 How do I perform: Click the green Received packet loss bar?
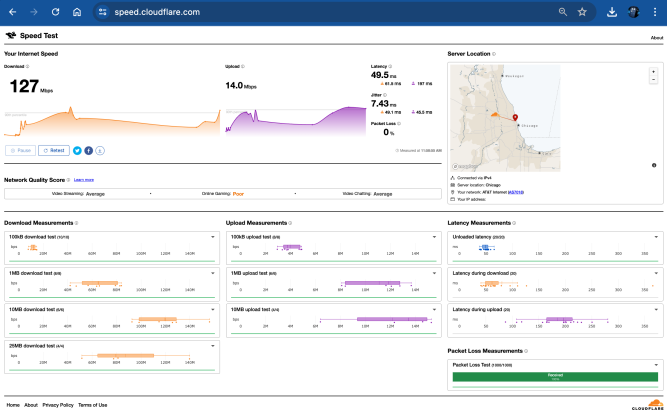555,377
